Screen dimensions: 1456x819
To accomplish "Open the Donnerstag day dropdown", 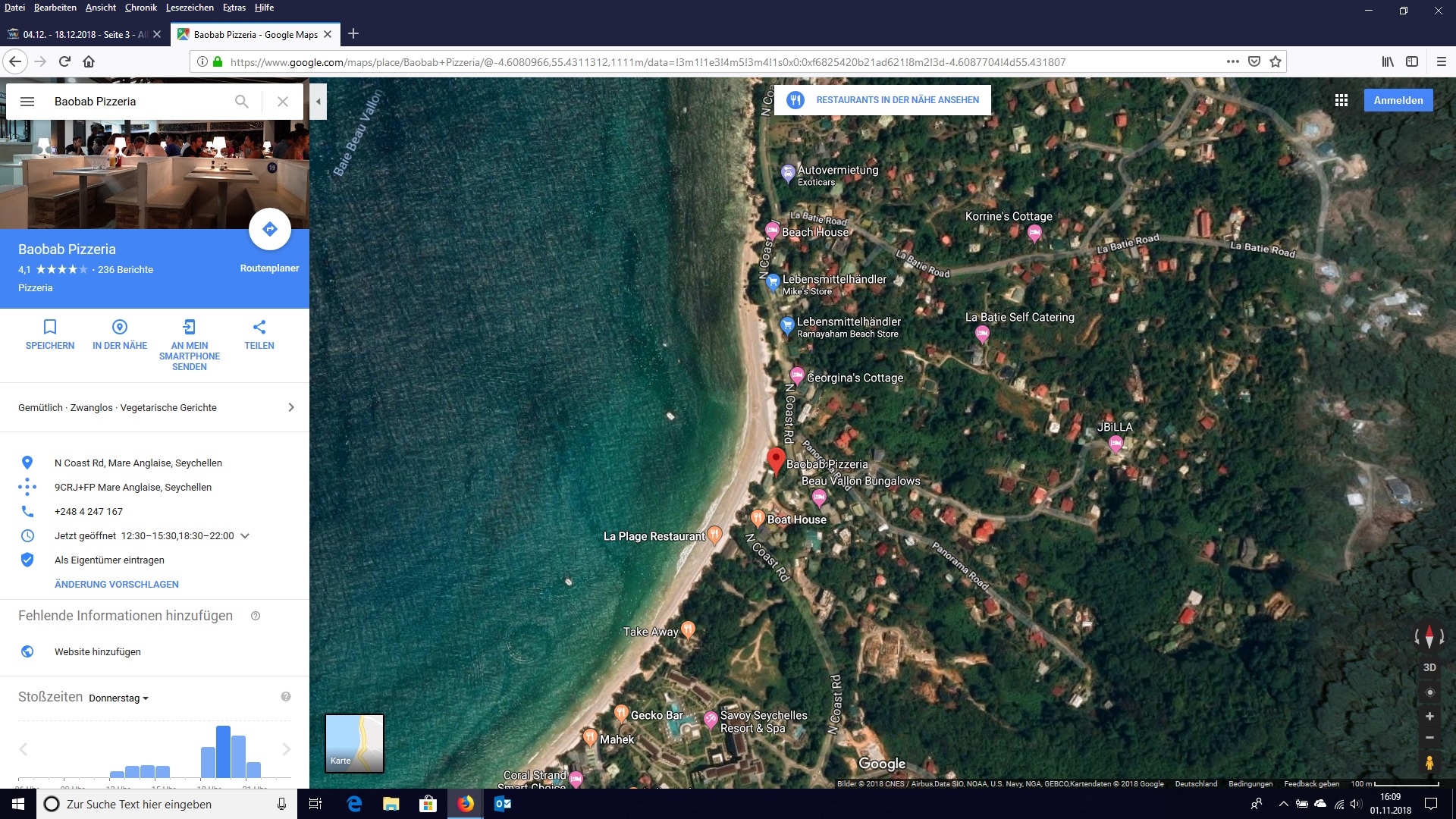I will [118, 698].
